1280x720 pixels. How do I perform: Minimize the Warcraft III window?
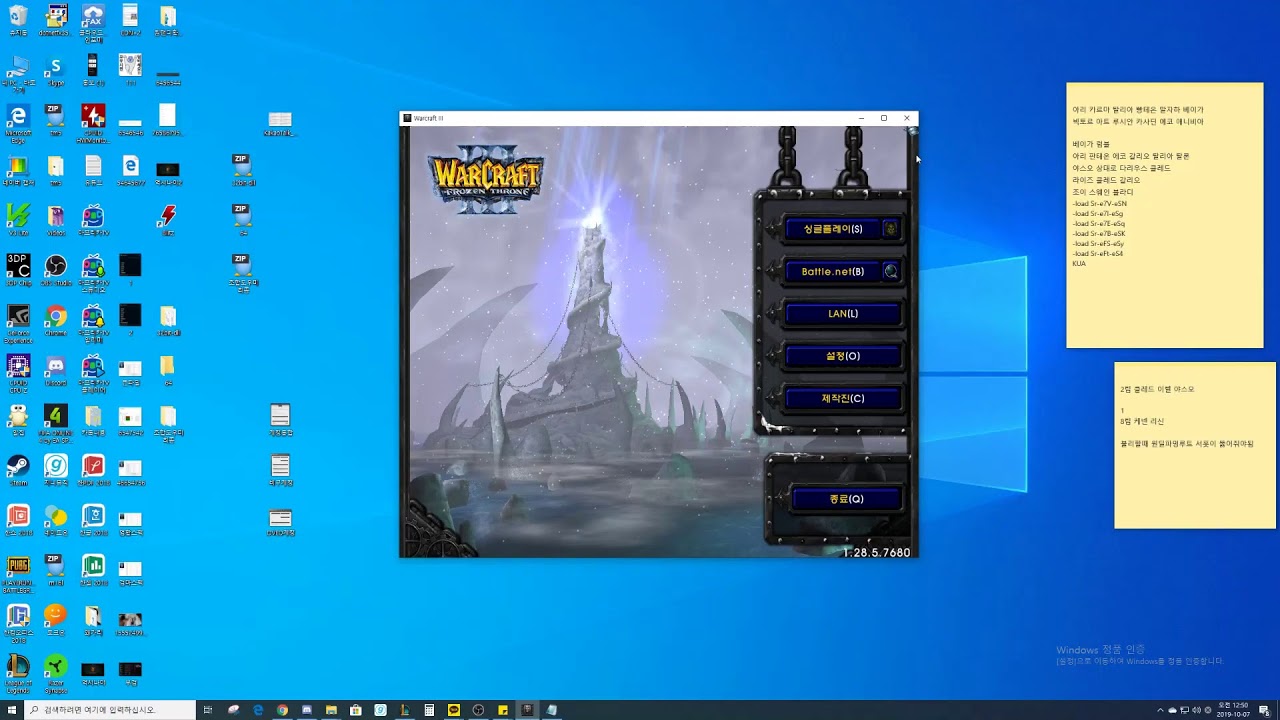[861, 118]
